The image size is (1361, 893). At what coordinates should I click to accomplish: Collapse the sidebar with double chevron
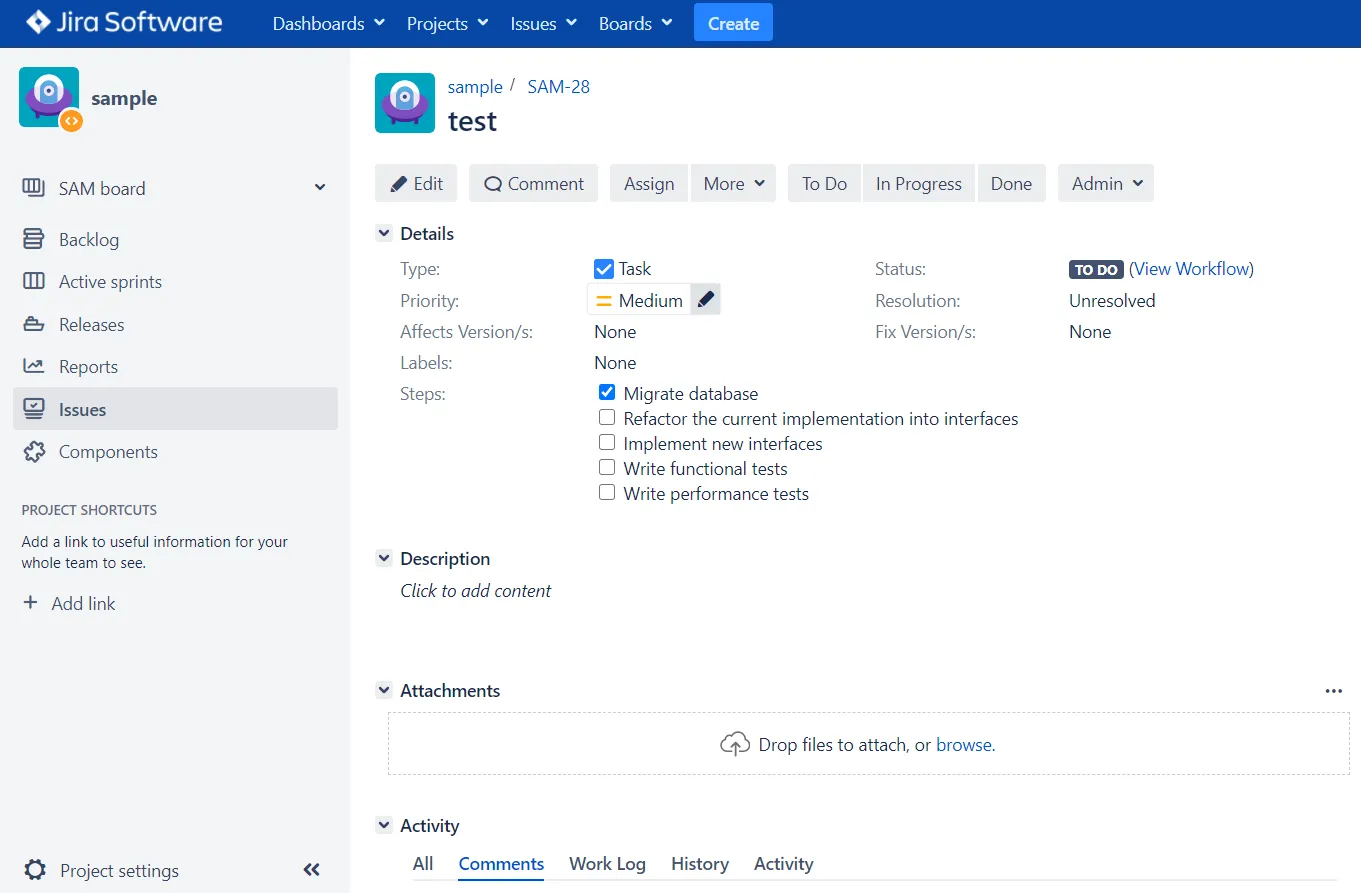click(x=311, y=870)
